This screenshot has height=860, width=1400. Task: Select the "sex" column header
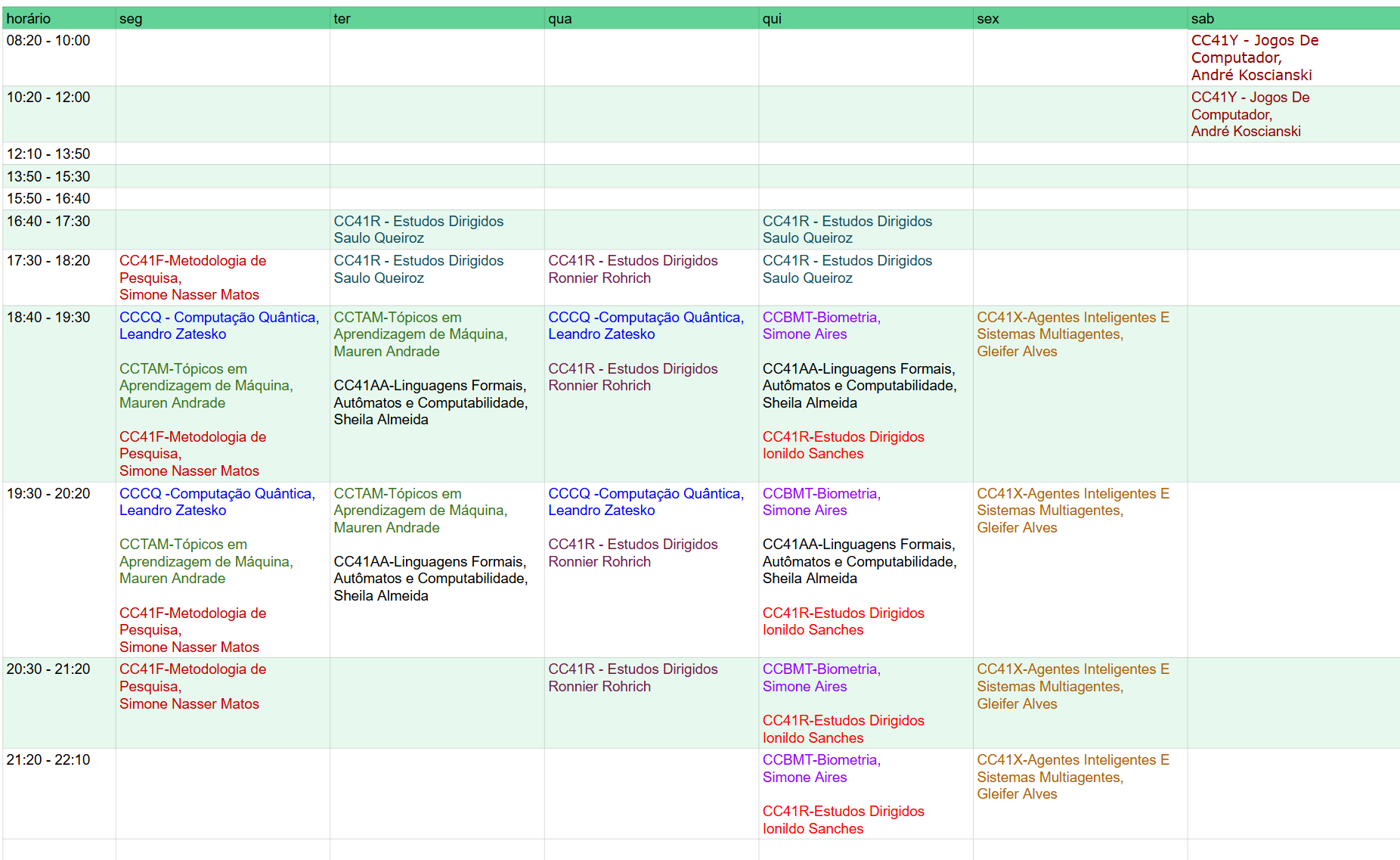point(987,19)
